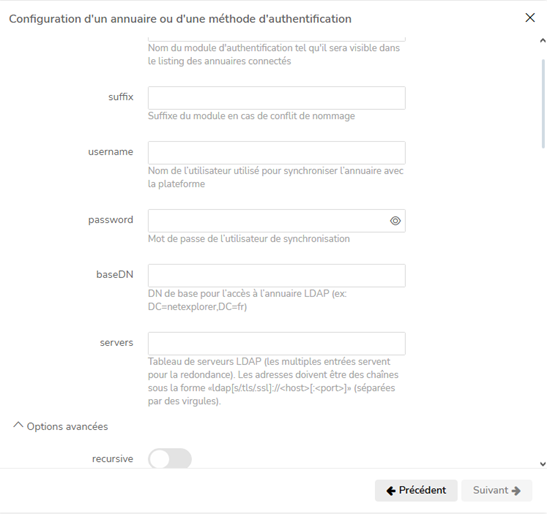Click the servers input box
This screenshot has width=547, height=514.
[277, 344]
